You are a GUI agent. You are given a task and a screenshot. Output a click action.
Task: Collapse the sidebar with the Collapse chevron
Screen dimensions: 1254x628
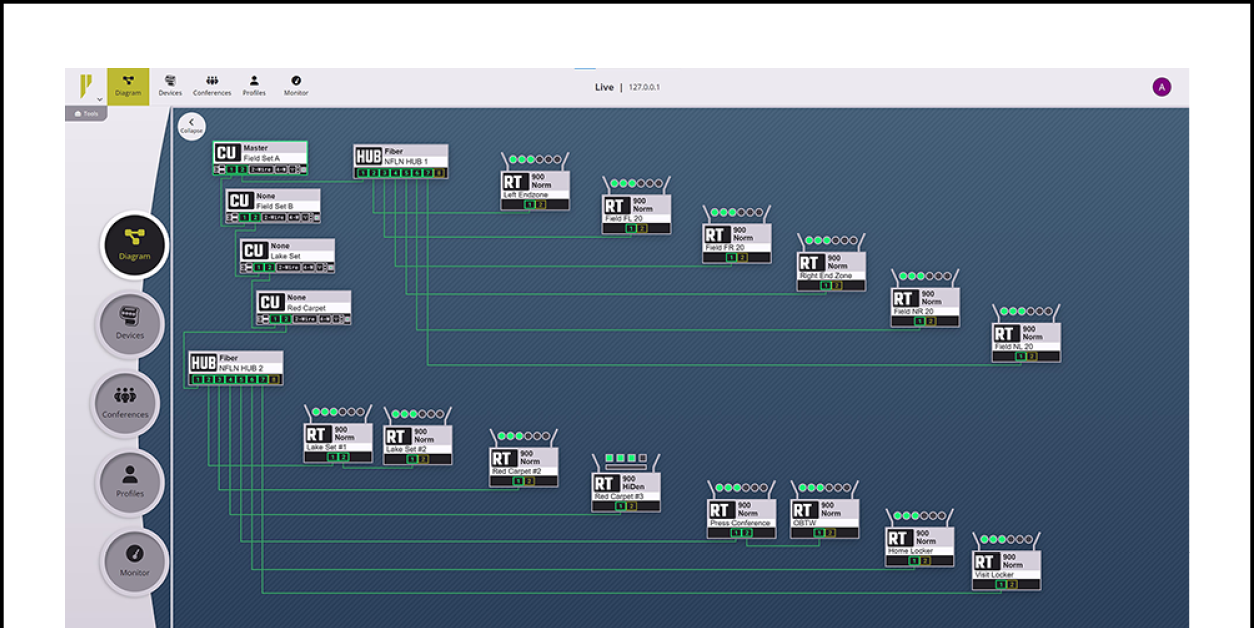click(191, 126)
